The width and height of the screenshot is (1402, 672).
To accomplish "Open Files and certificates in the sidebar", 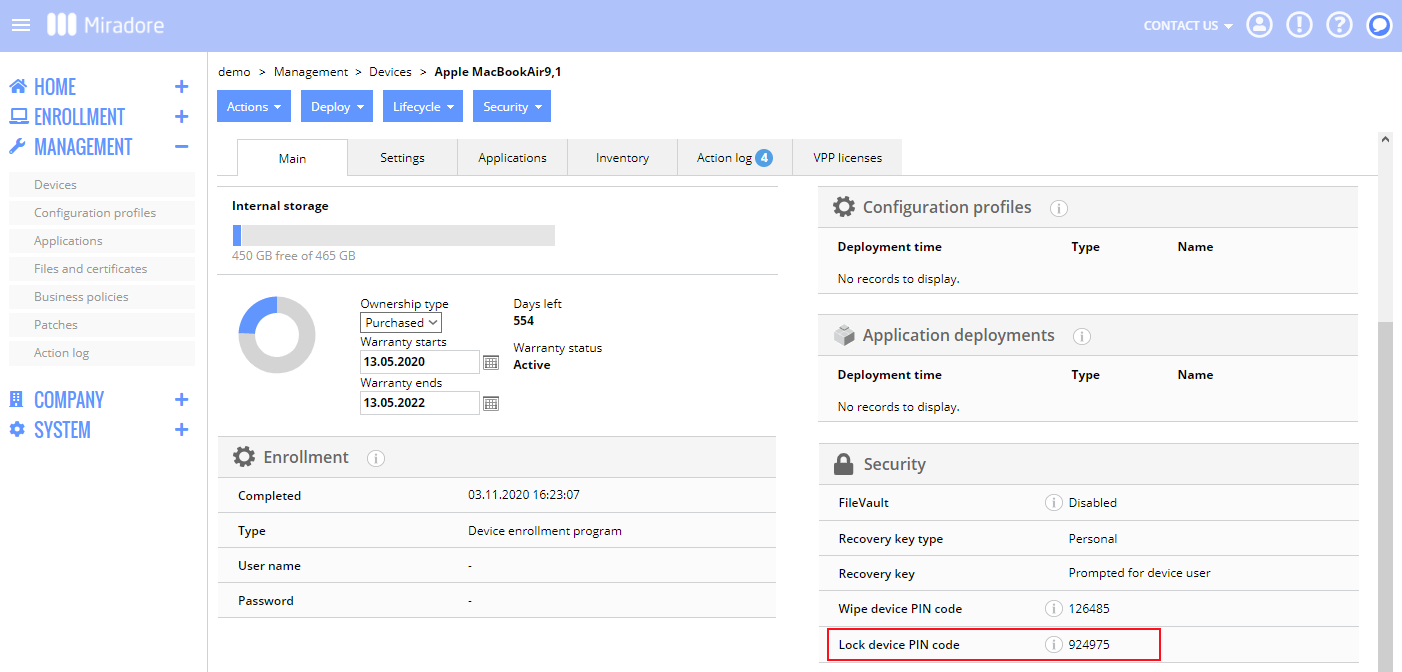I will [101, 269].
